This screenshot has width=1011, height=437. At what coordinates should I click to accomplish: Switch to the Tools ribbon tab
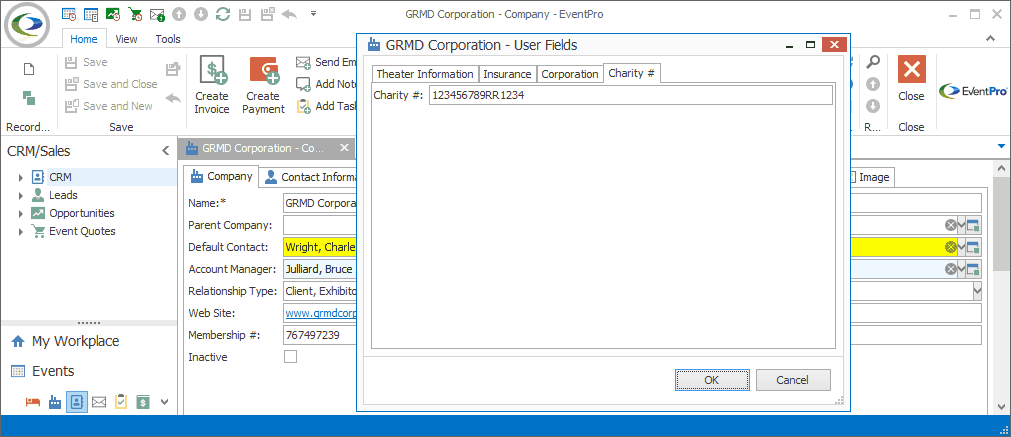tap(168, 39)
